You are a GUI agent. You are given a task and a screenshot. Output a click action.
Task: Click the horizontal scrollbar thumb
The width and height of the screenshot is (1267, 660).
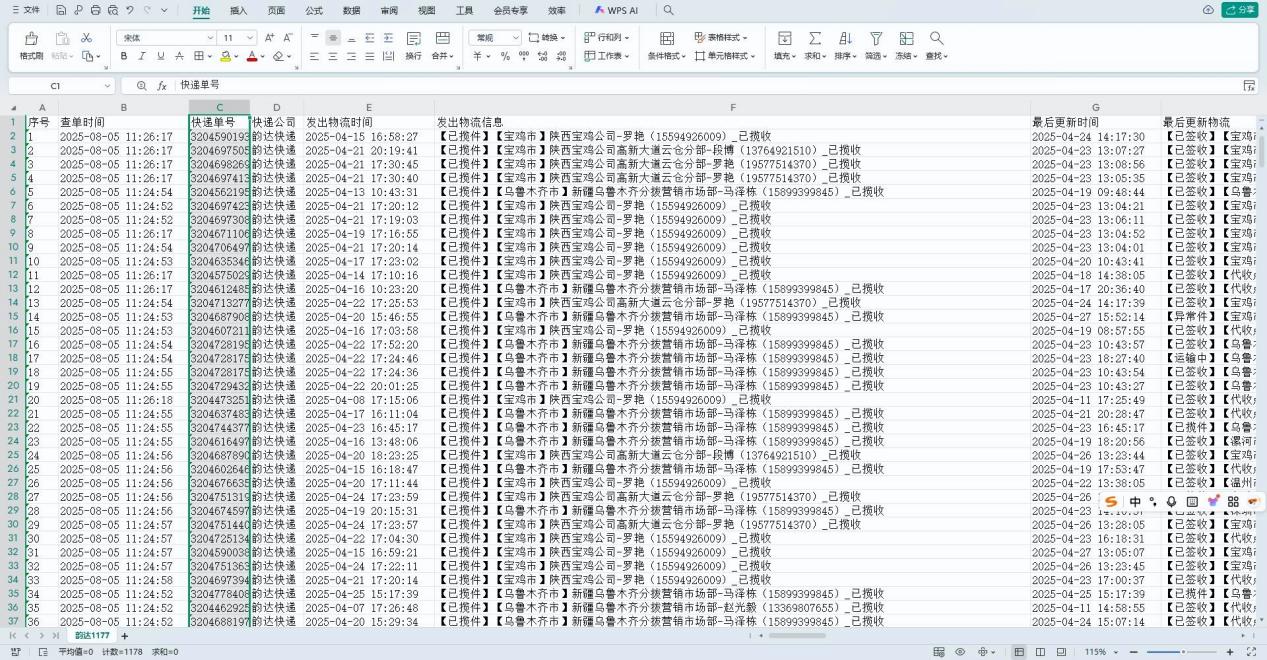click(797, 636)
